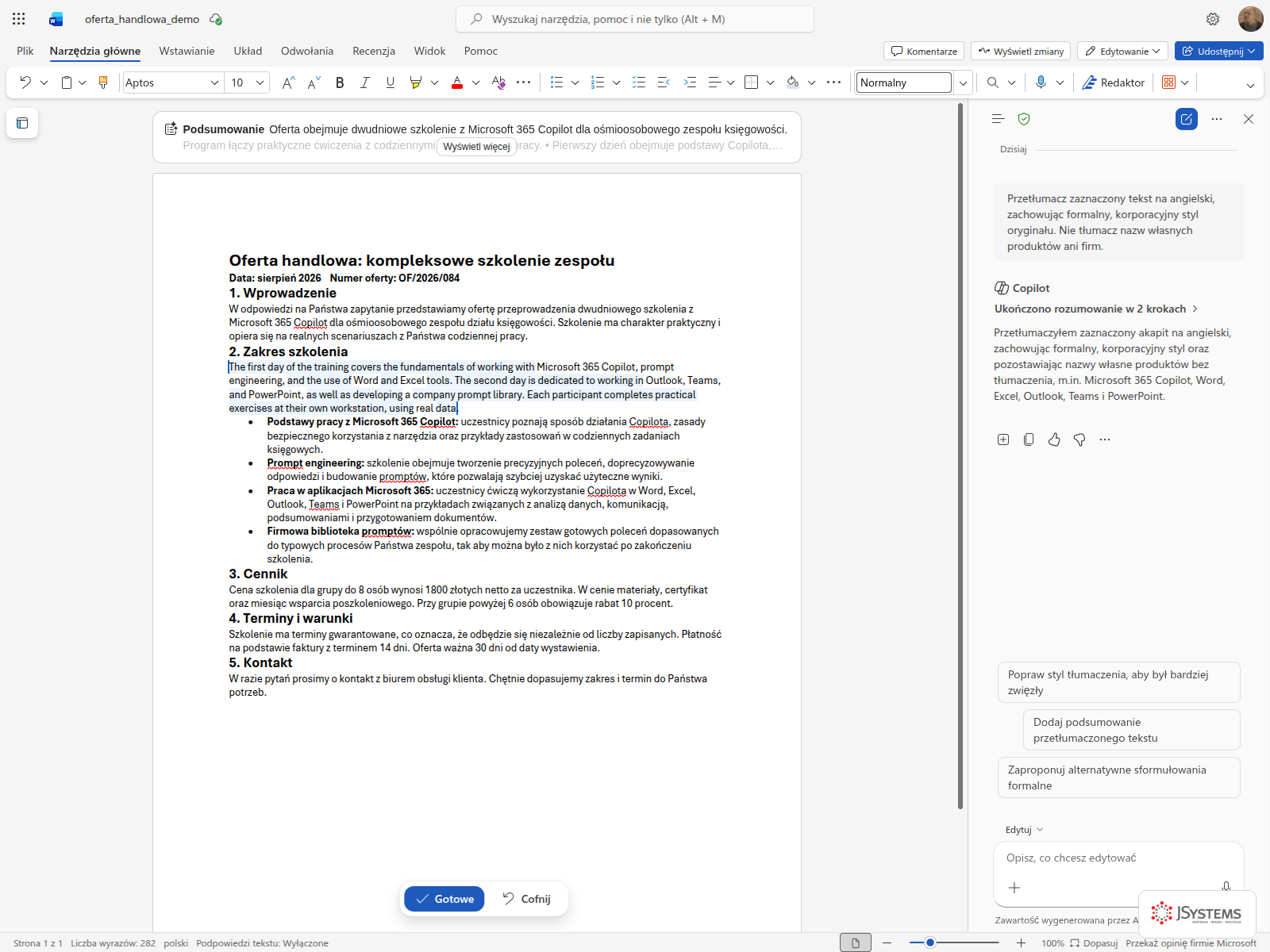The image size is (1270, 952).
Task: Revert translation with Cofnij button
Action: [526, 899]
